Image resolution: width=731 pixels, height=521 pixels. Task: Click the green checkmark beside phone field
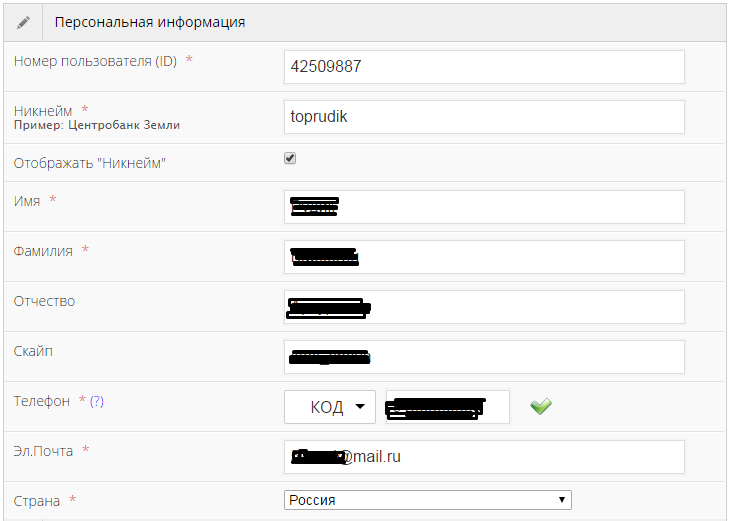541,406
